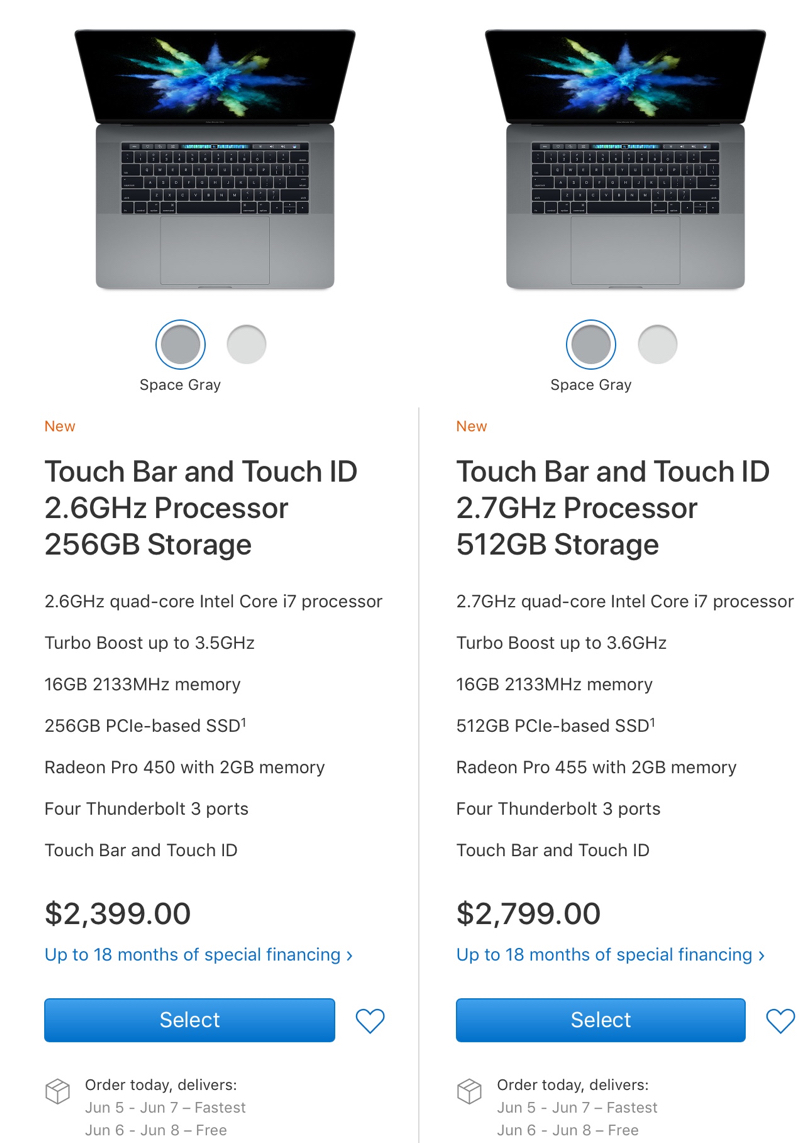
Task: Click delivery box icon under 2.7GHz model
Action: click(469, 1091)
